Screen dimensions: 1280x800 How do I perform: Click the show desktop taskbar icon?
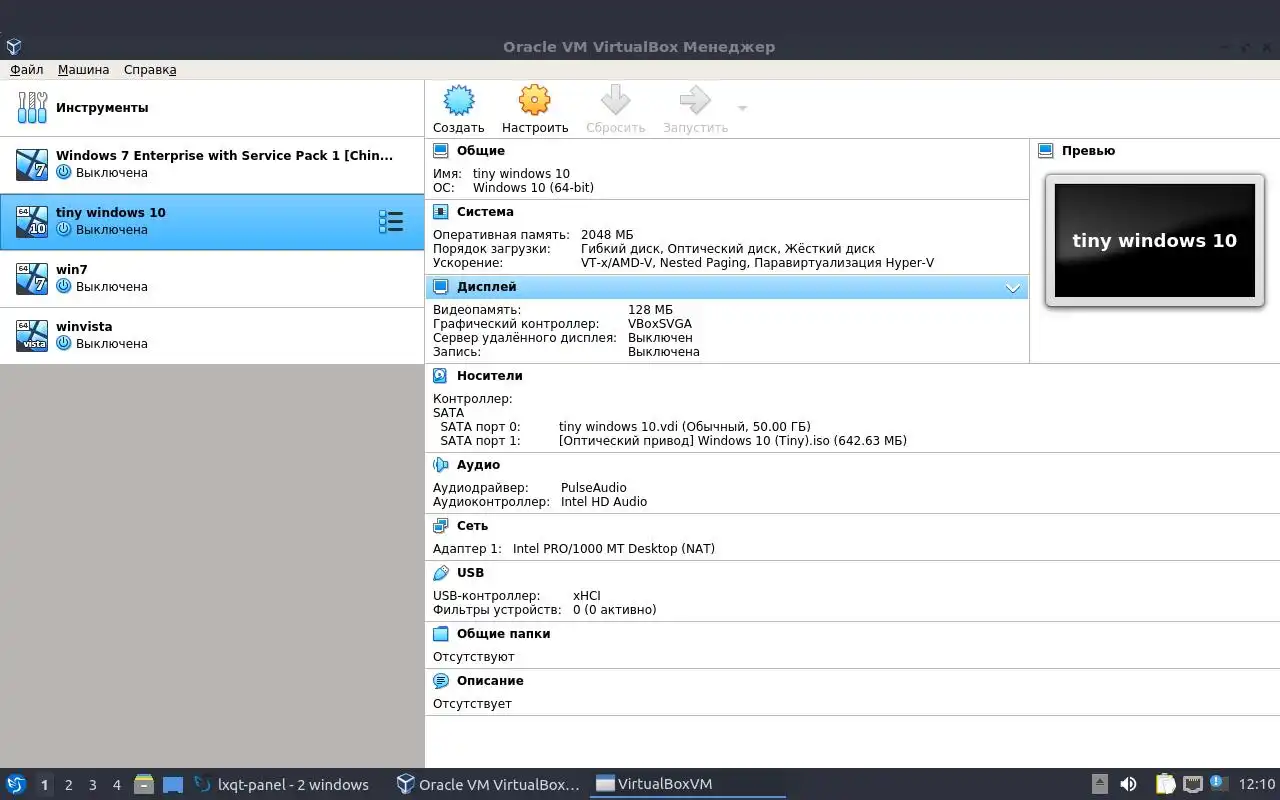pos(173,785)
